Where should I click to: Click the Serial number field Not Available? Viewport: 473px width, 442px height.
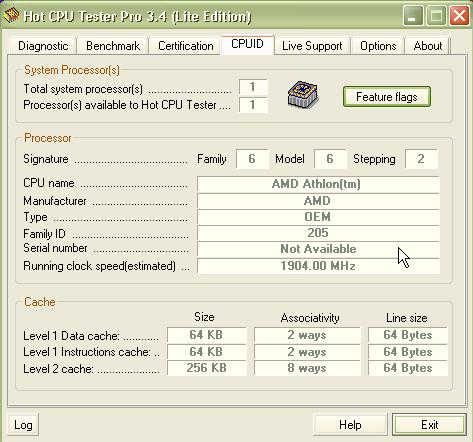click(318, 249)
